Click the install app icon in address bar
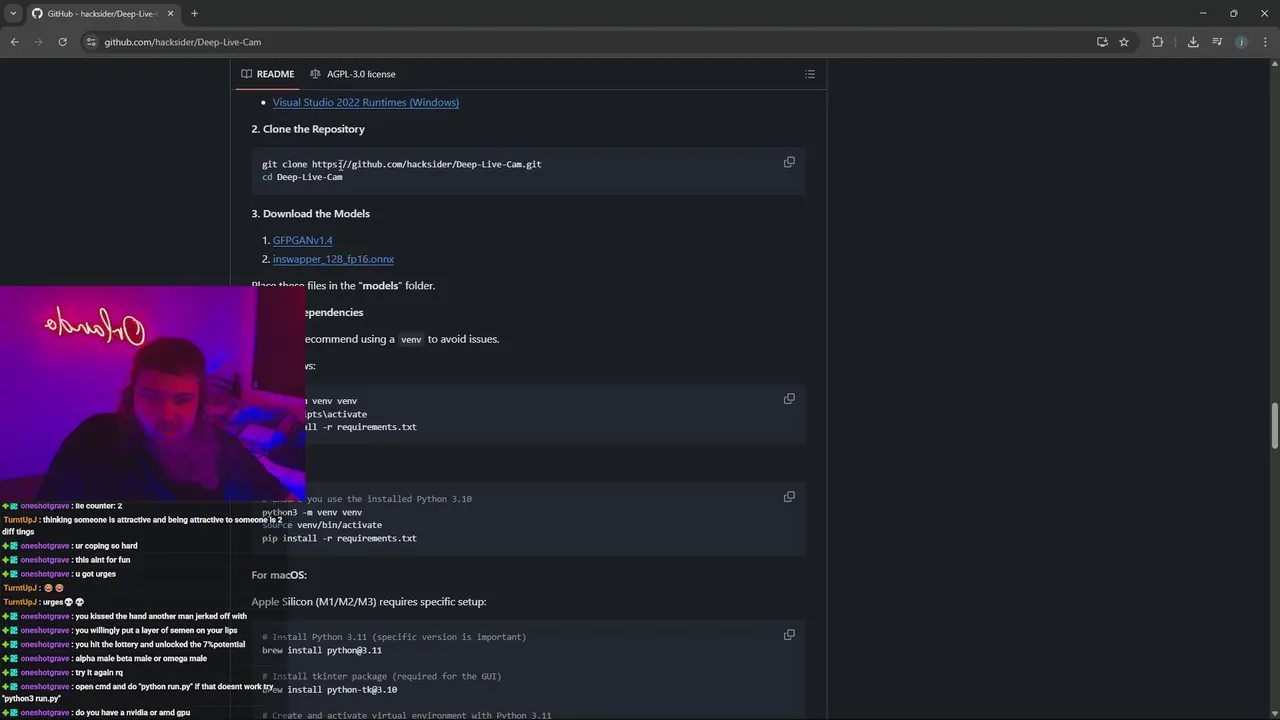The width and height of the screenshot is (1280, 720). tap(1102, 42)
